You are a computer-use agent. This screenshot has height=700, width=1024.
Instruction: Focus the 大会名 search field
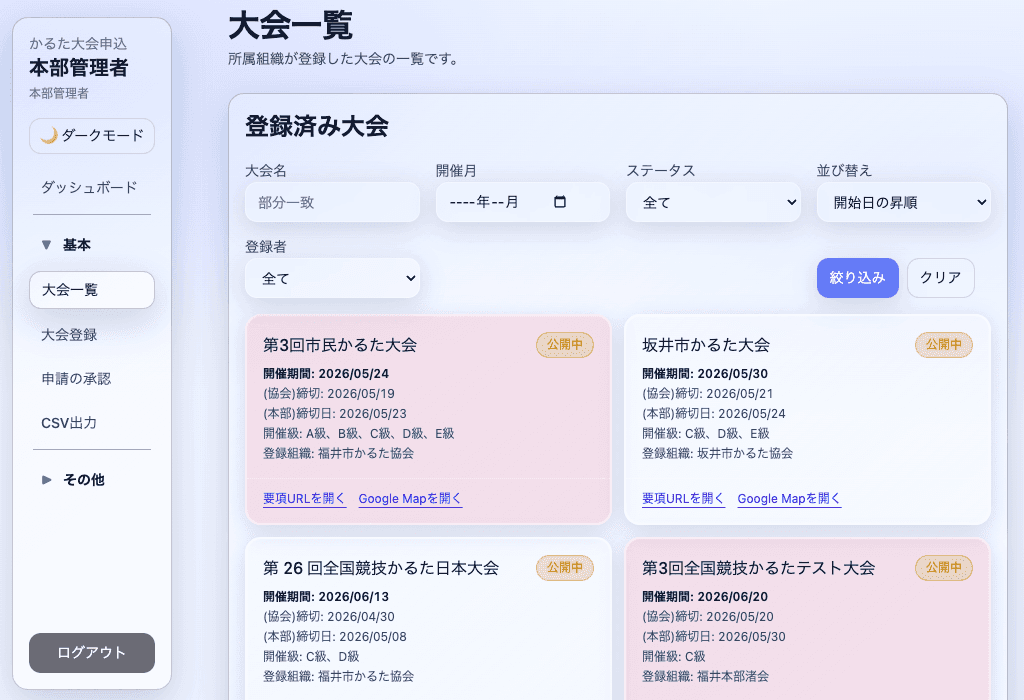[332, 202]
